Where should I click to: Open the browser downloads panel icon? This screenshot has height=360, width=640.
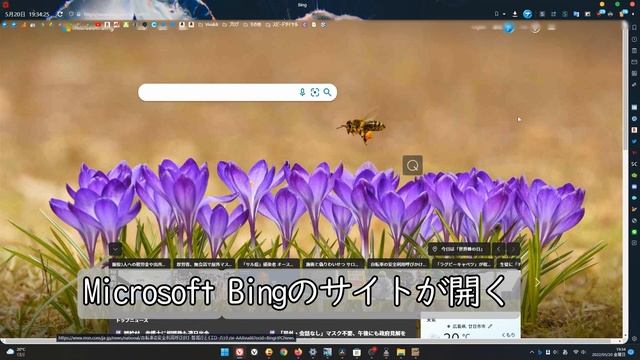coord(515,14)
